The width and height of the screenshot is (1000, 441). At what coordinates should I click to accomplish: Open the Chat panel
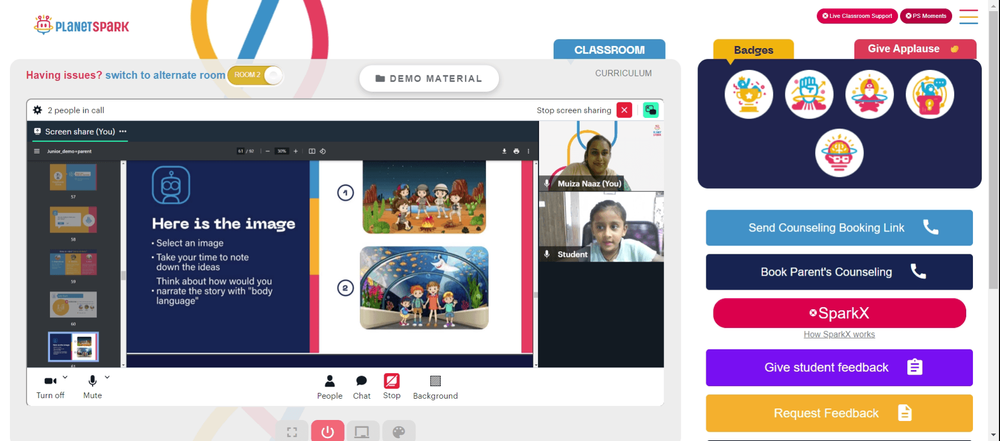(x=362, y=387)
